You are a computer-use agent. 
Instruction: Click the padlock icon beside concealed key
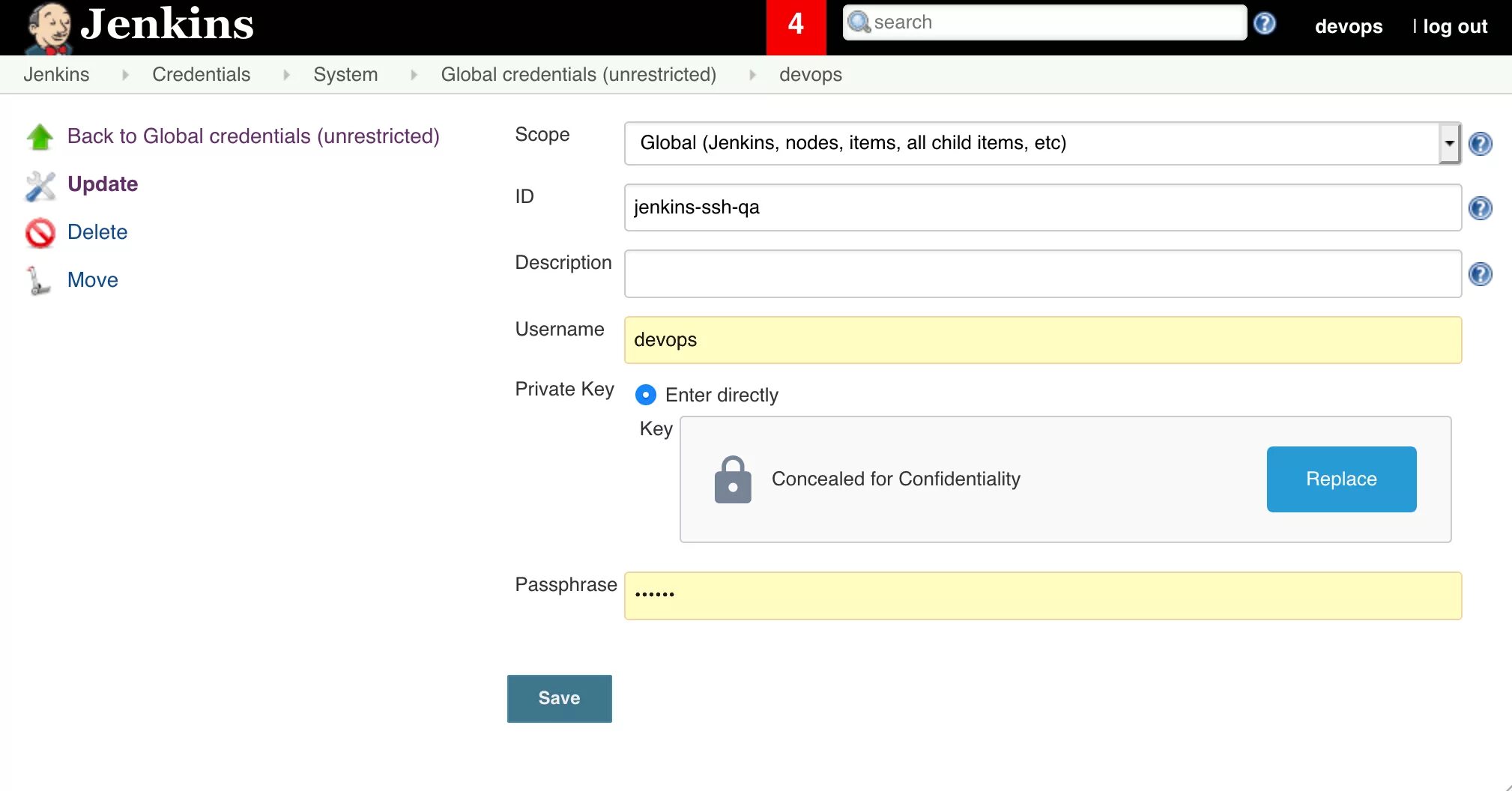click(733, 480)
